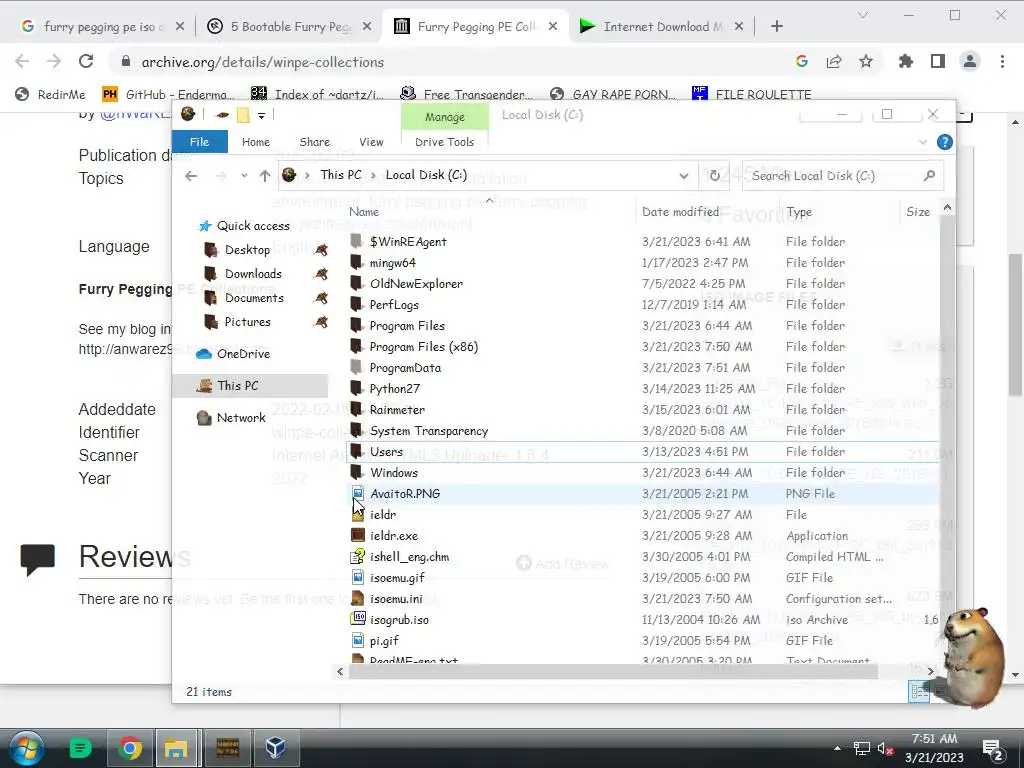The image size is (1024, 768).
Task: Open the File ribbon tab in Explorer
Action: [x=199, y=142]
